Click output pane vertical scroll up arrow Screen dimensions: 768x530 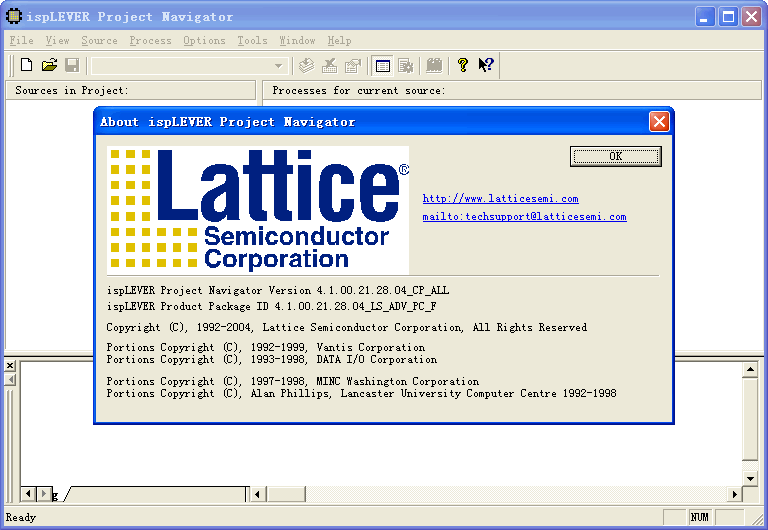(x=750, y=369)
